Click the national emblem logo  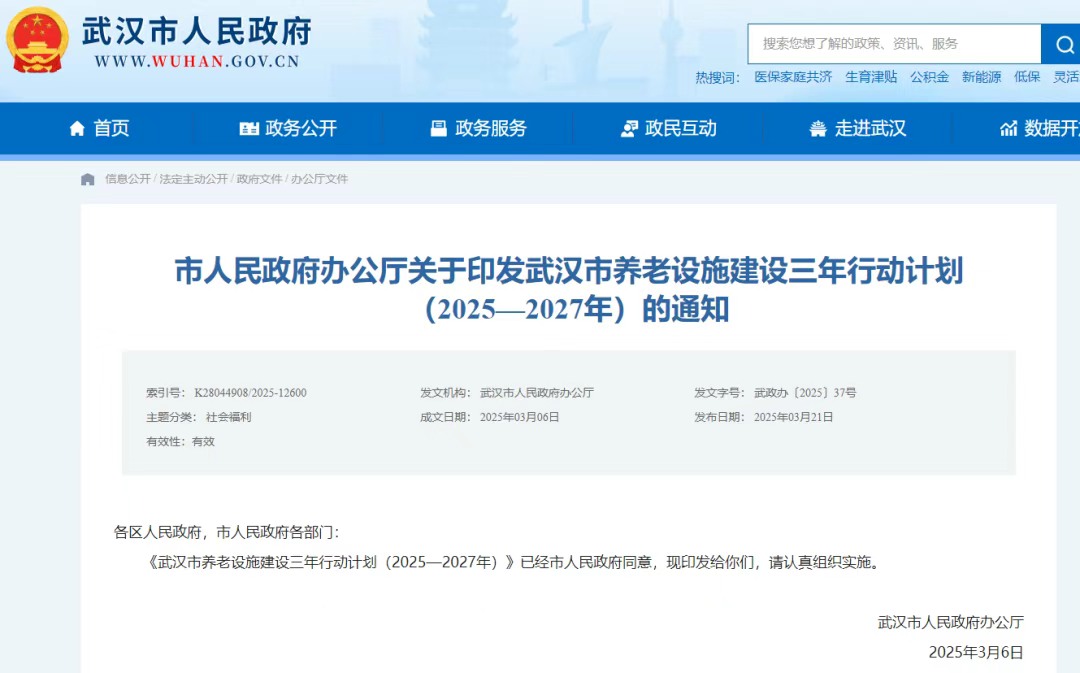[37, 40]
